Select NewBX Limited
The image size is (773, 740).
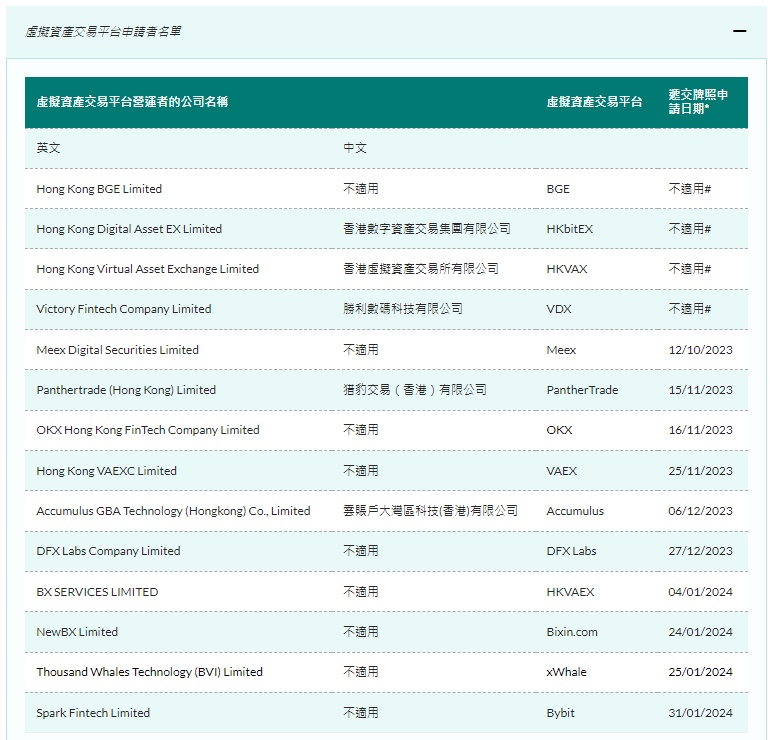pyautogui.click(x=77, y=632)
